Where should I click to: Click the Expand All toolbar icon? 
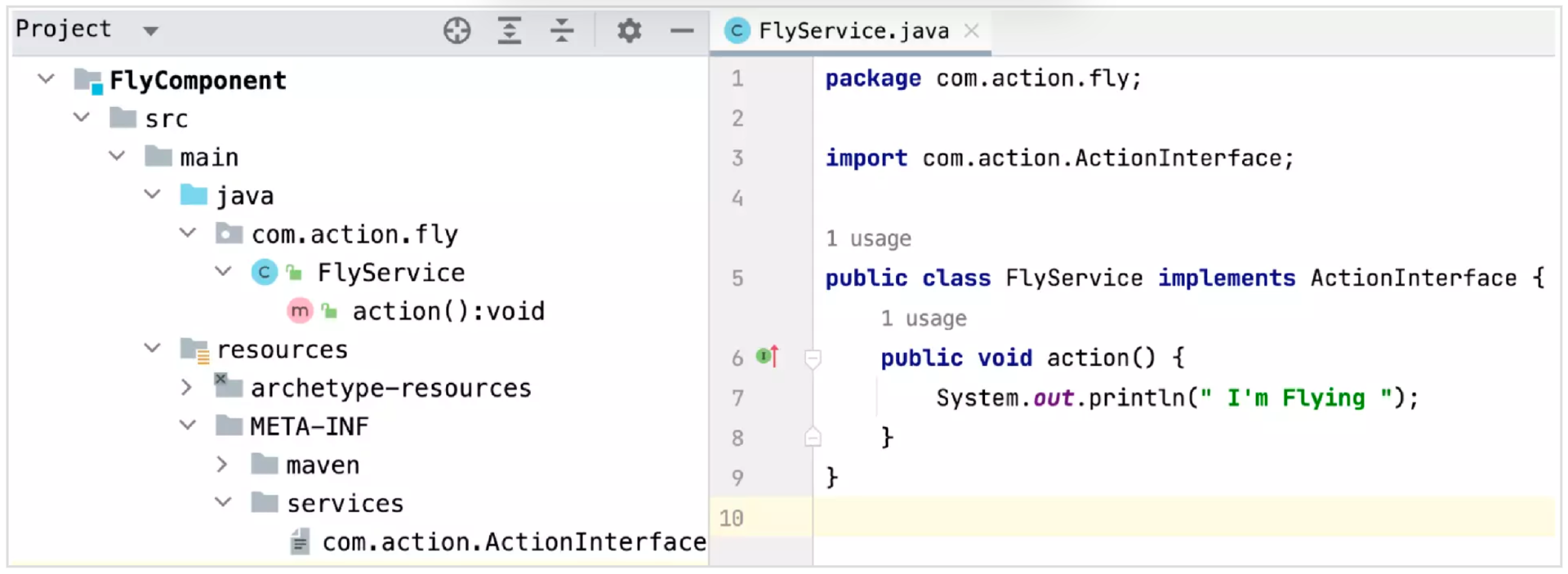click(510, 31)
